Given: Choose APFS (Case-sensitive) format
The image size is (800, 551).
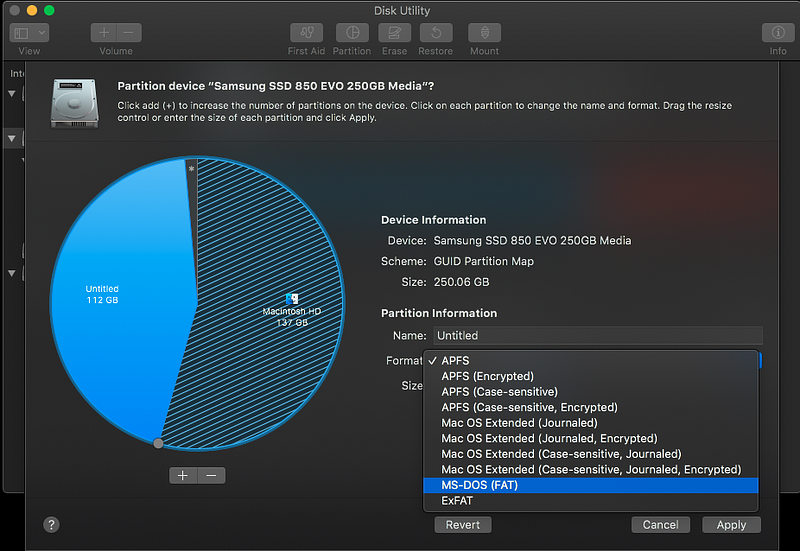Looking at the screenshot, I should pyautogui.click(x=590, y=392).
